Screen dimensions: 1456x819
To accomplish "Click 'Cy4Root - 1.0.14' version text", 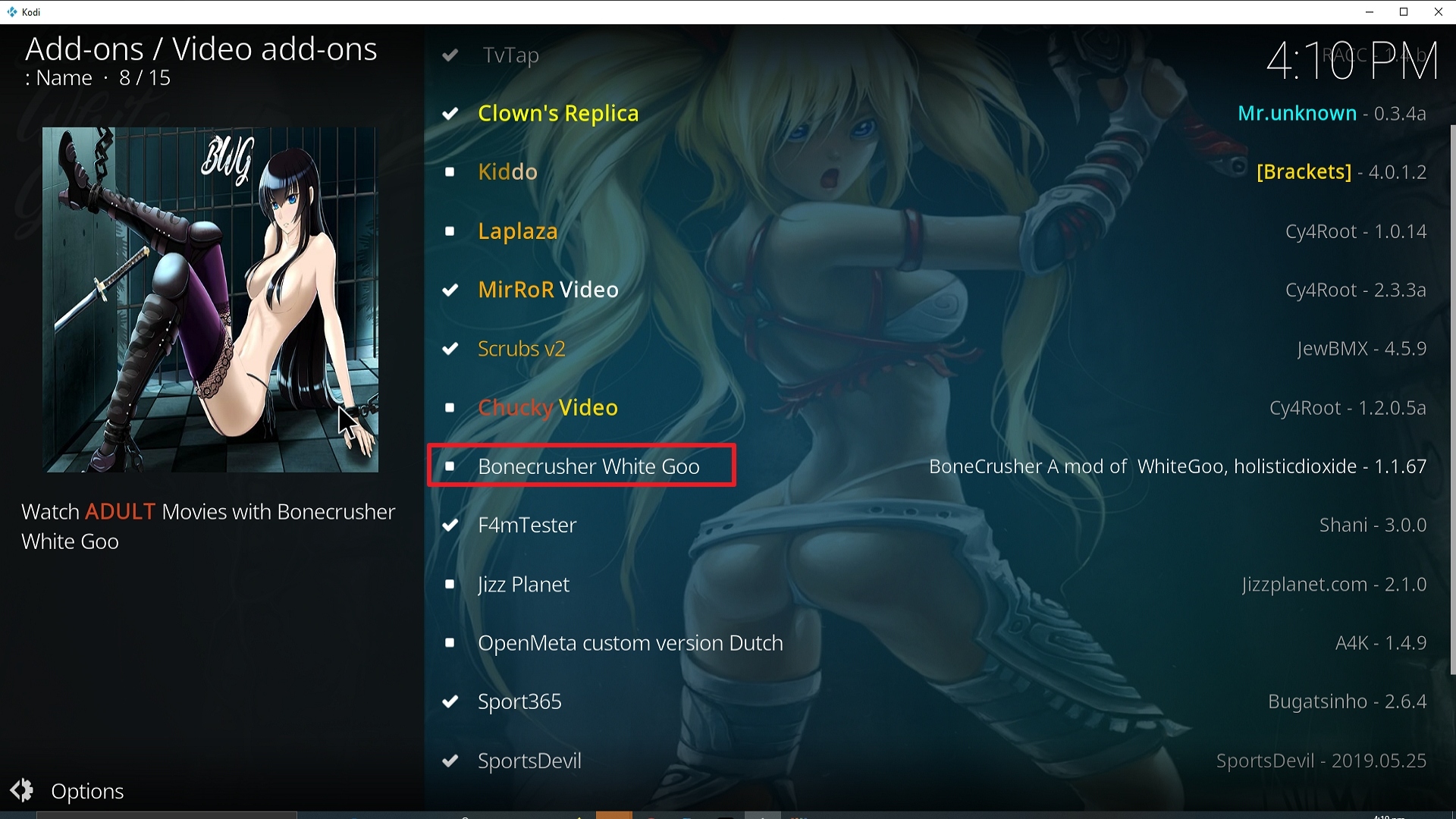I will (1356, 231).
